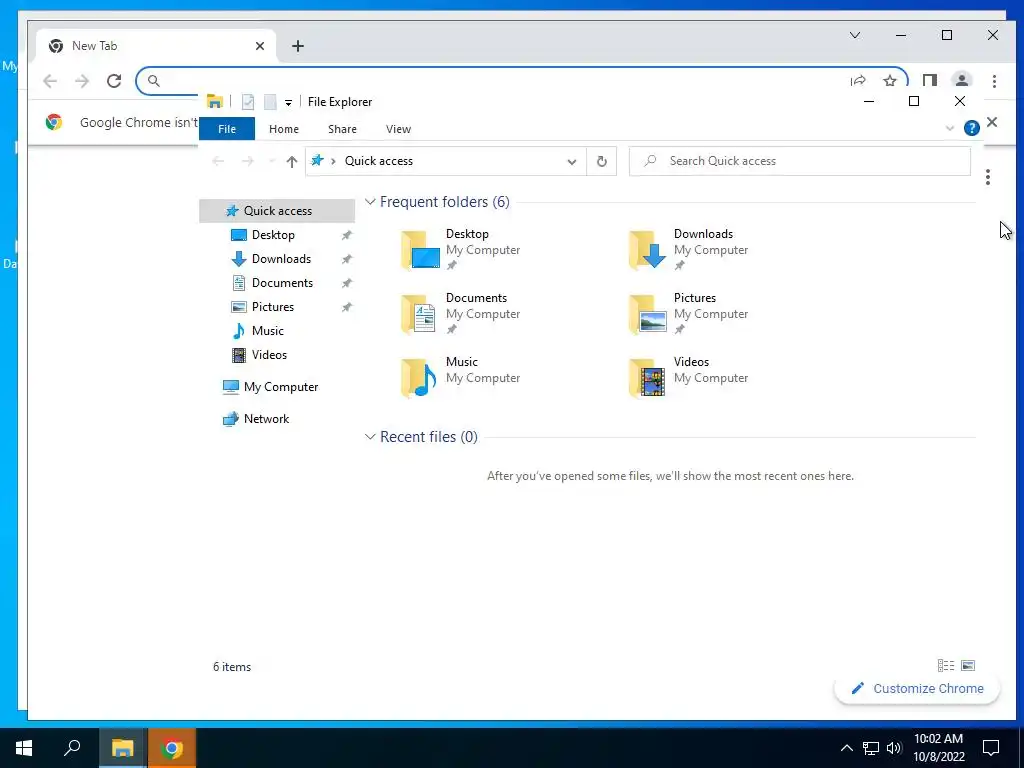
Task: Select the Pictures folder icon in Frequent folders
Action: tap(648, 313)
